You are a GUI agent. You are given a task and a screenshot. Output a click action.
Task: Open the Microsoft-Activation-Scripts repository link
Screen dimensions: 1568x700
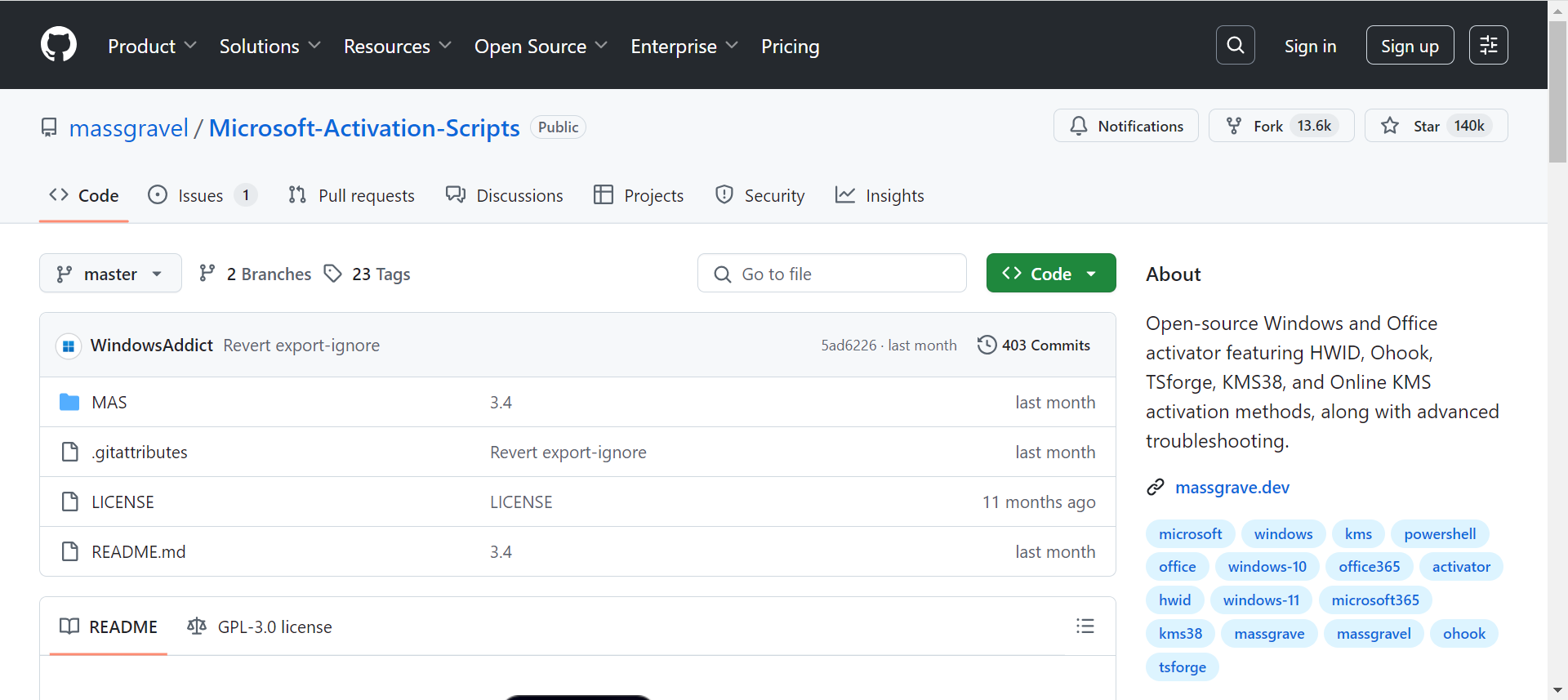[364, 127]
